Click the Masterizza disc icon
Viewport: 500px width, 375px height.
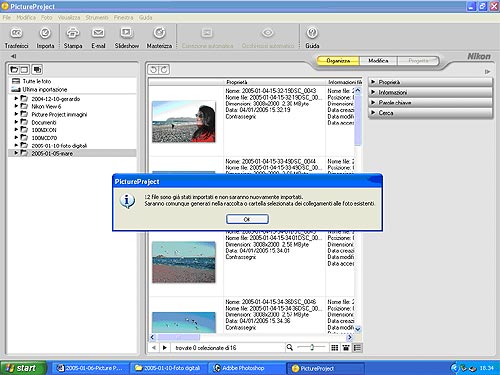coord(159,33)
